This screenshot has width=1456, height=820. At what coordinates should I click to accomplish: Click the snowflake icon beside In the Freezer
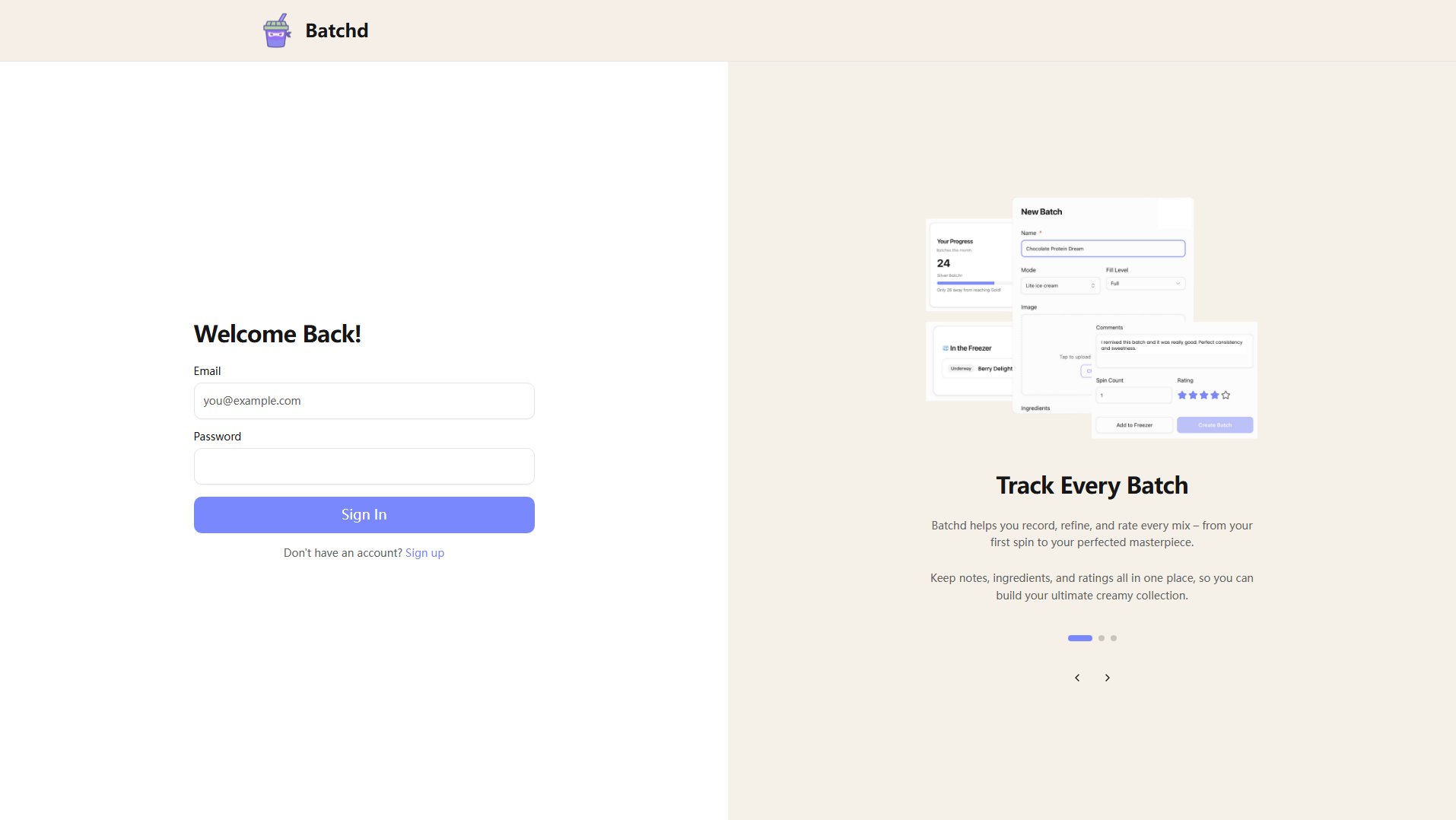[x=945, y=348]
